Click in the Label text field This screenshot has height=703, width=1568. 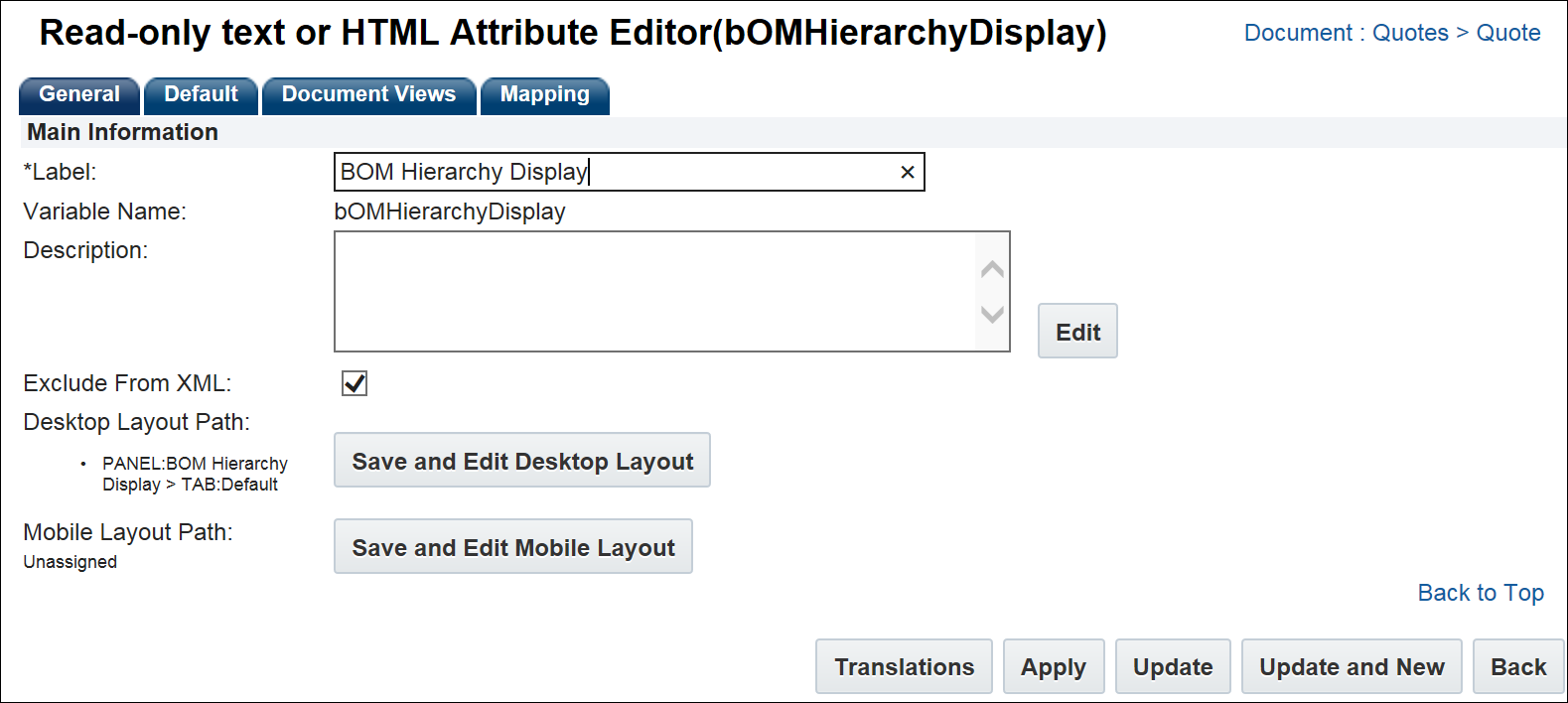pos(616,172)
